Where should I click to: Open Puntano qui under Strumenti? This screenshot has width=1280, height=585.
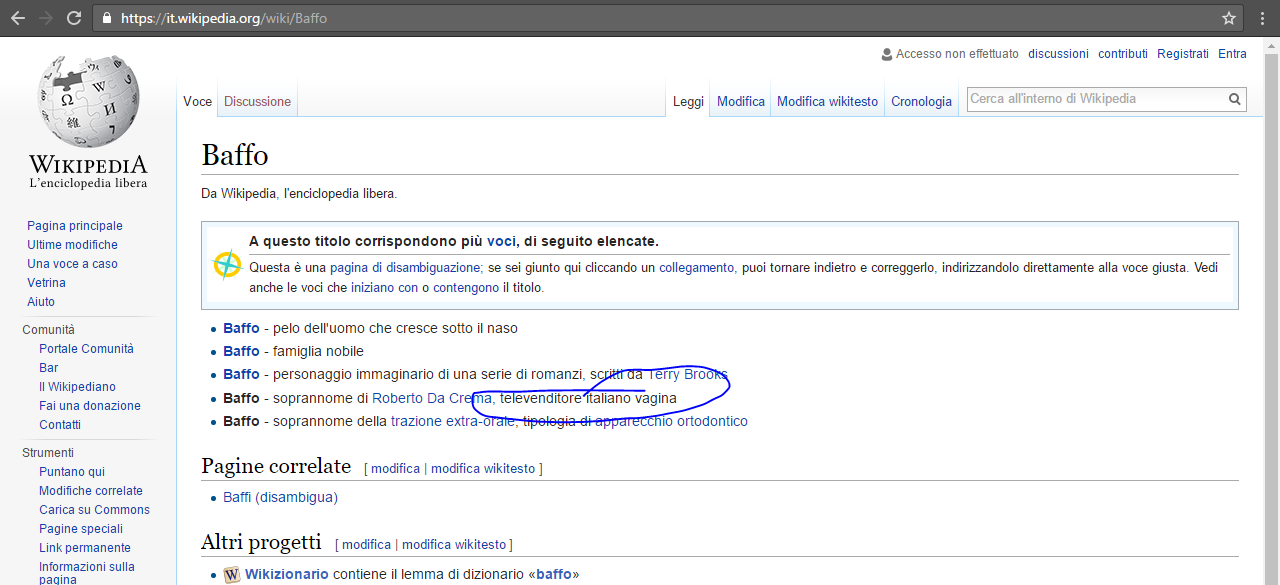pos(72,472)
